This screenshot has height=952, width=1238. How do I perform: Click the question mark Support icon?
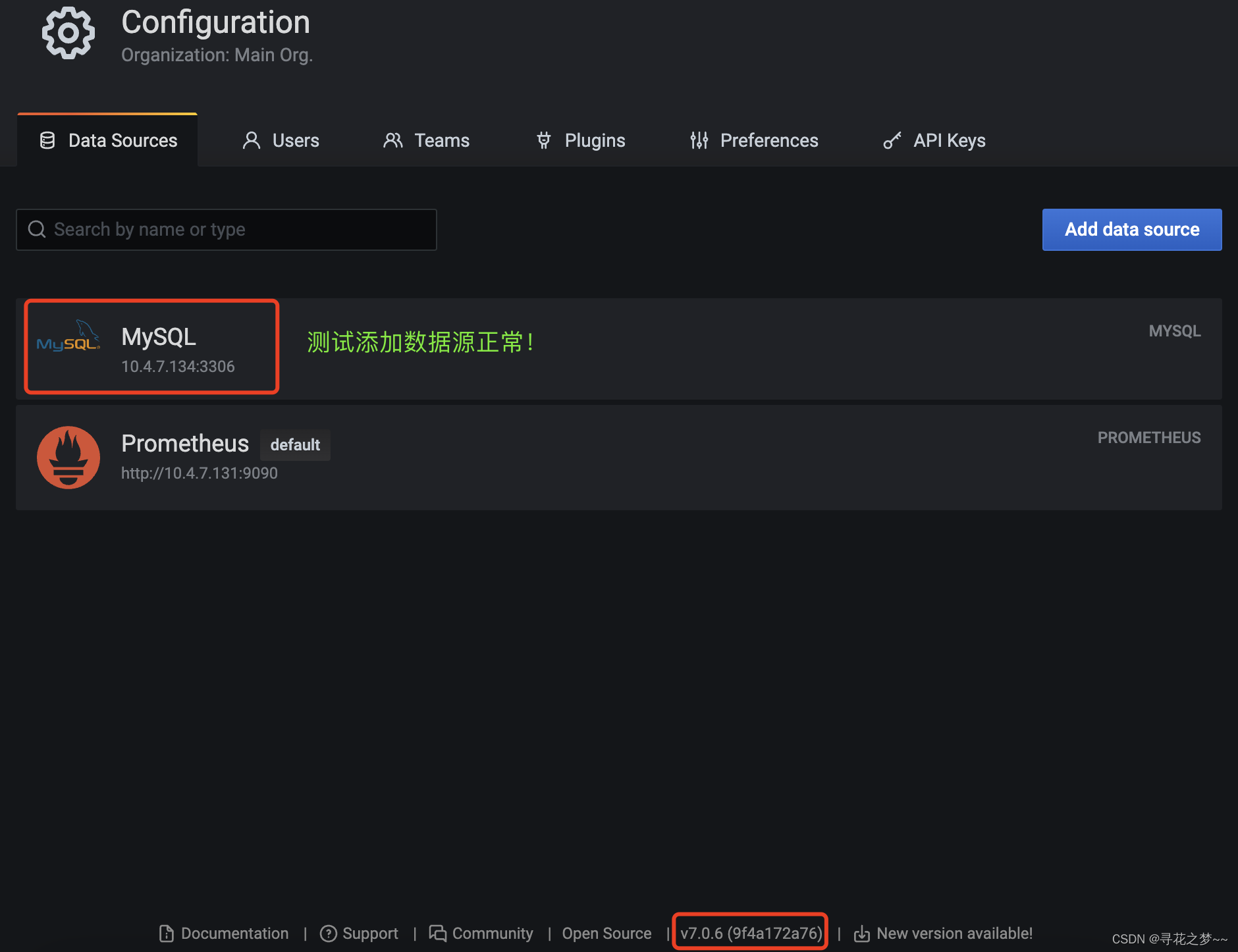[328, 934]
